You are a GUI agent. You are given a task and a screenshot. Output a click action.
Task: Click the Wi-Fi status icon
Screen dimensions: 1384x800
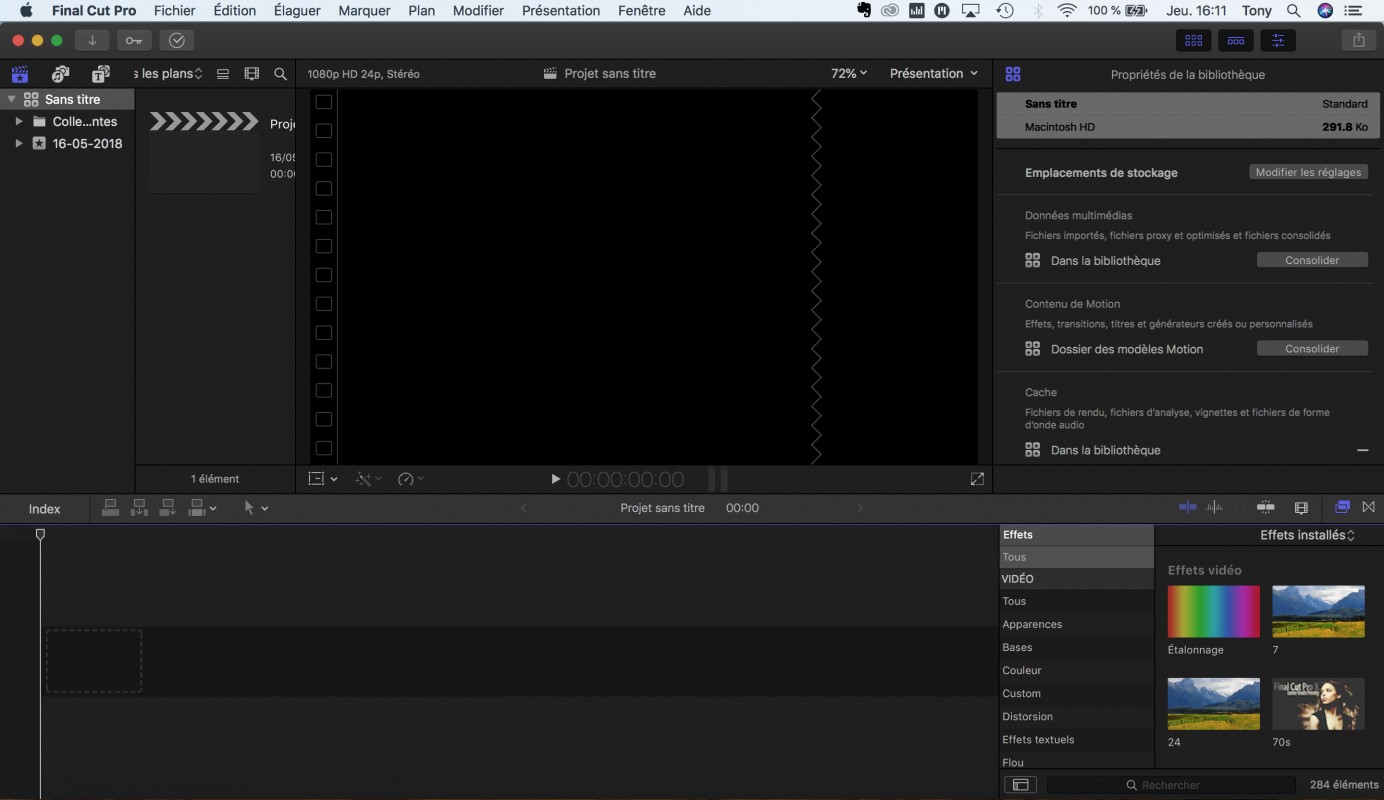1067,10
